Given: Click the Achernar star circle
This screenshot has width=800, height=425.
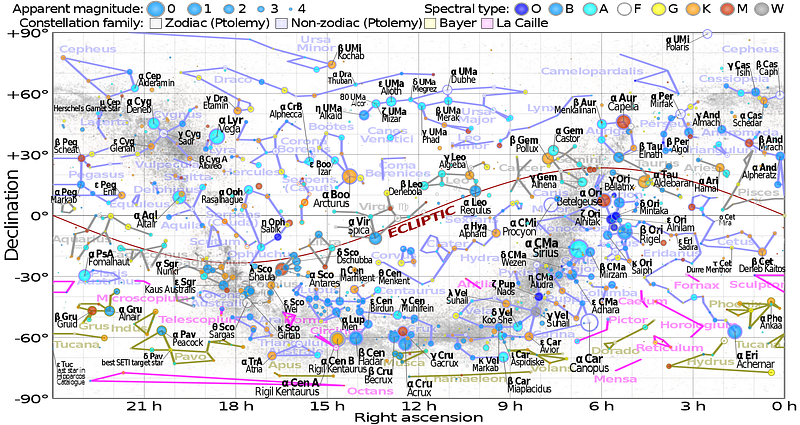Looking at the screenshot, I should 734,332.
